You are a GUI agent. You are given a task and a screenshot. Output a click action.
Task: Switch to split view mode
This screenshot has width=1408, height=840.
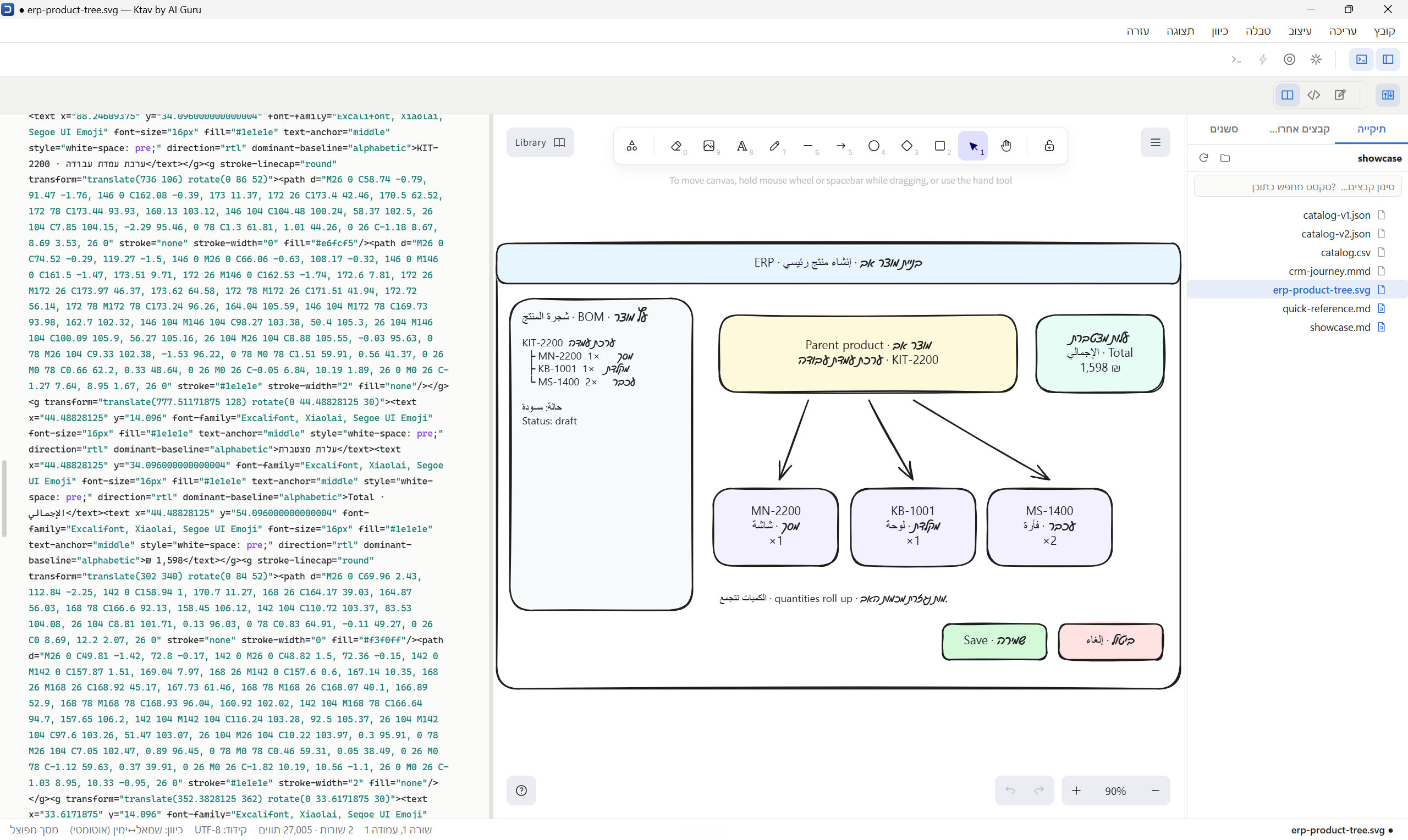tap(1288, 95)
